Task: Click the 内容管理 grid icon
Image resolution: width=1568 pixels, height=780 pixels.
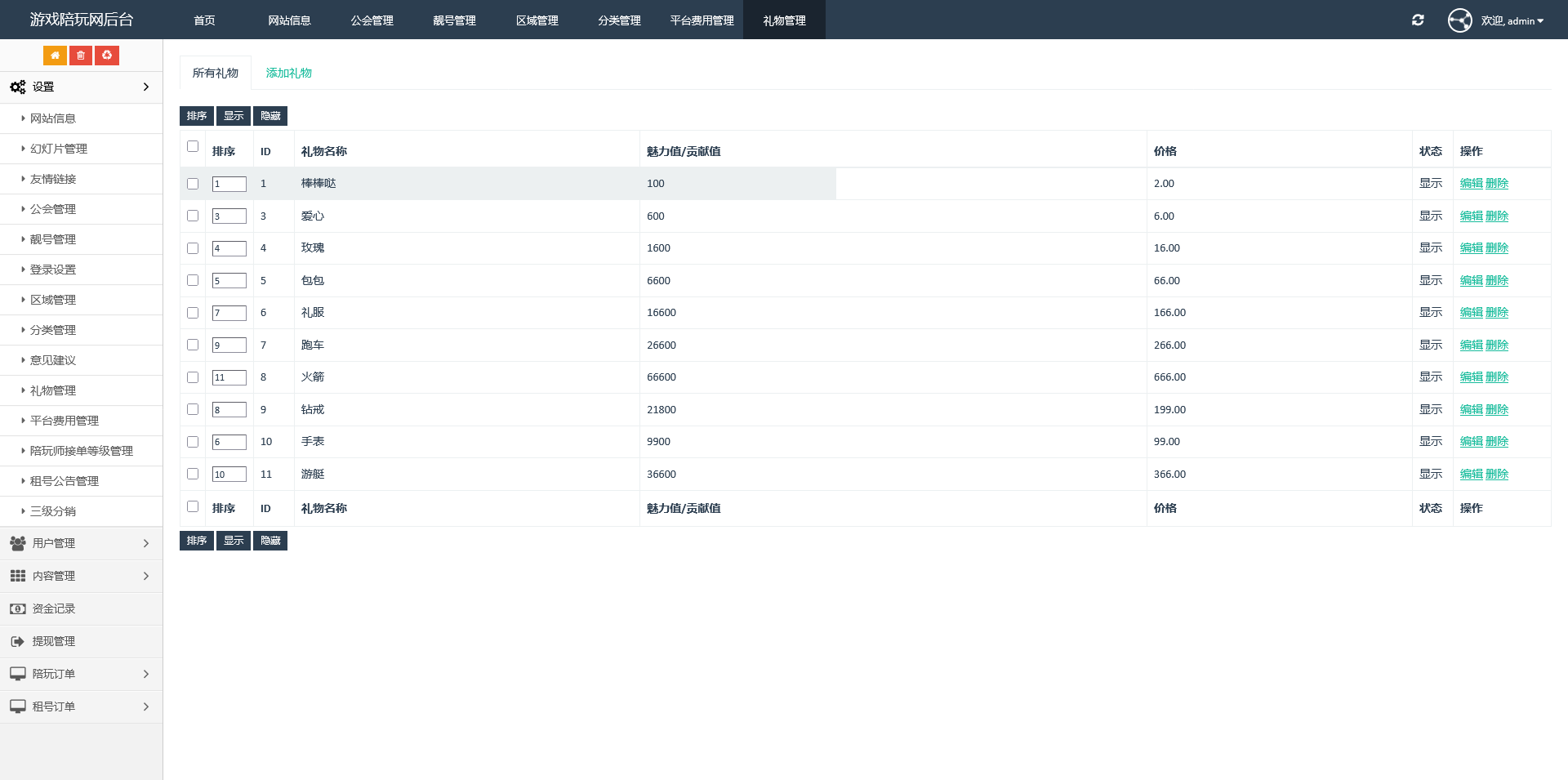Action: pos(18,576)
